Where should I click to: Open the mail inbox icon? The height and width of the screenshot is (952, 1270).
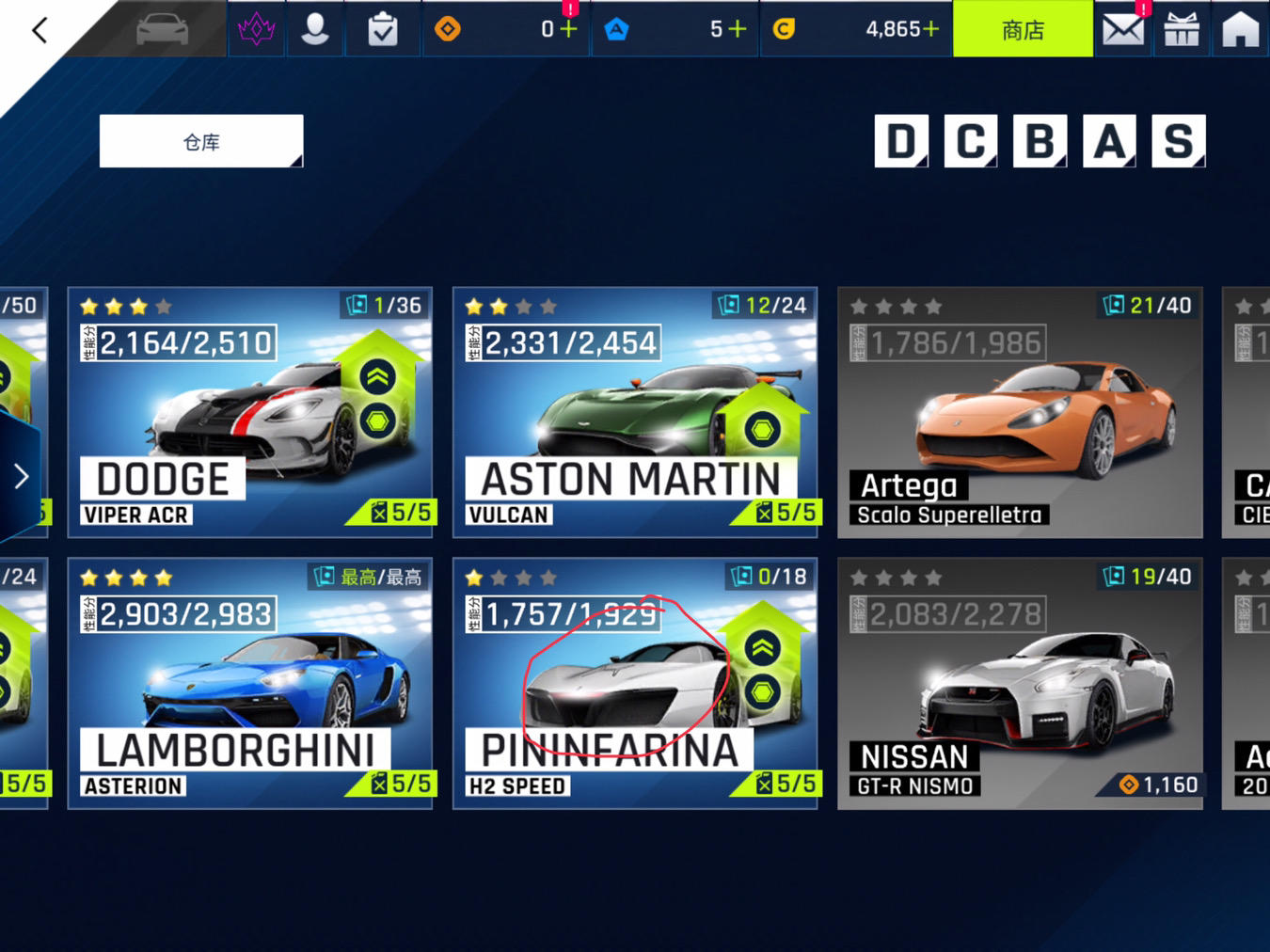coord(1123,29)
